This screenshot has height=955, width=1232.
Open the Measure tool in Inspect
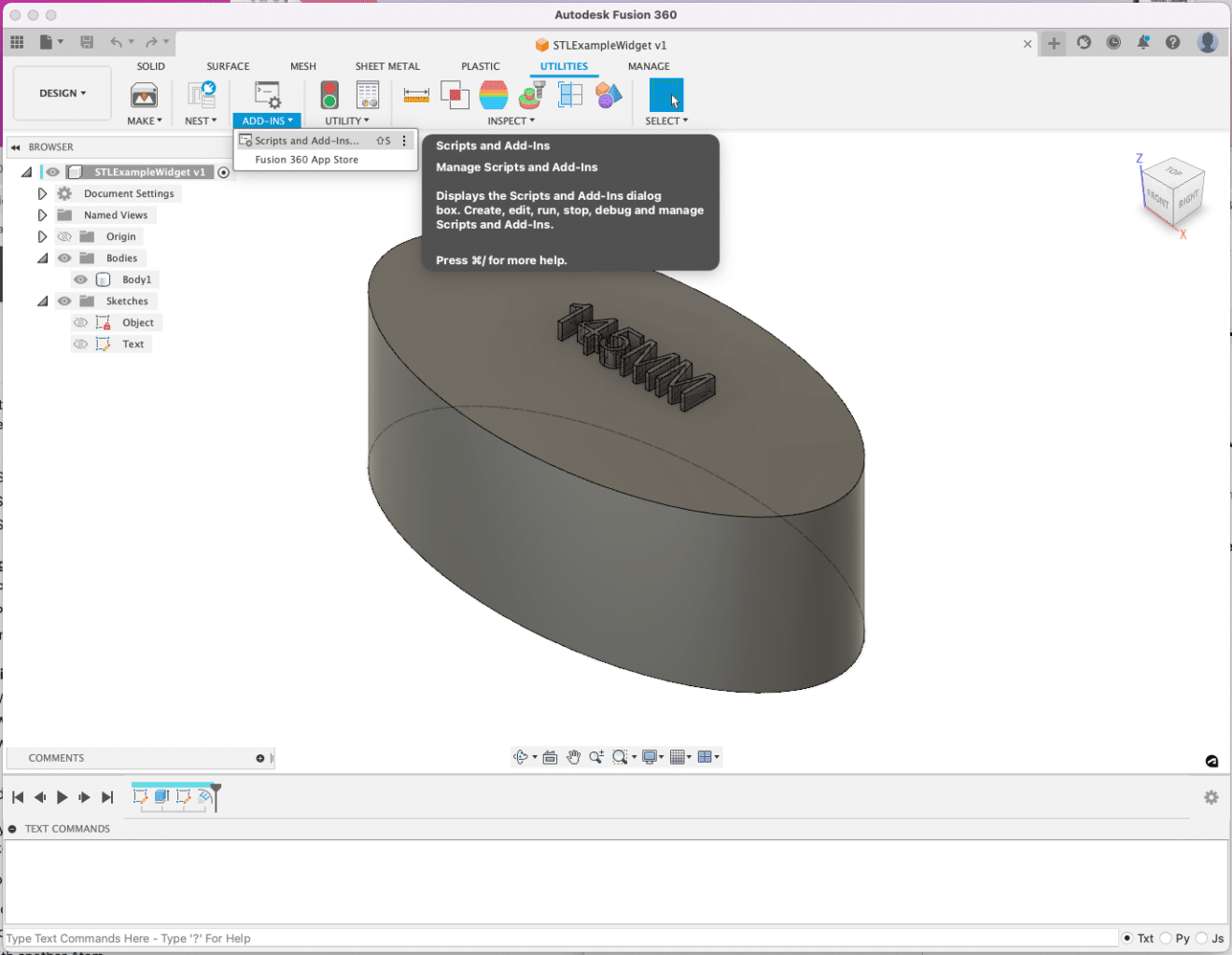pos(415,94)
